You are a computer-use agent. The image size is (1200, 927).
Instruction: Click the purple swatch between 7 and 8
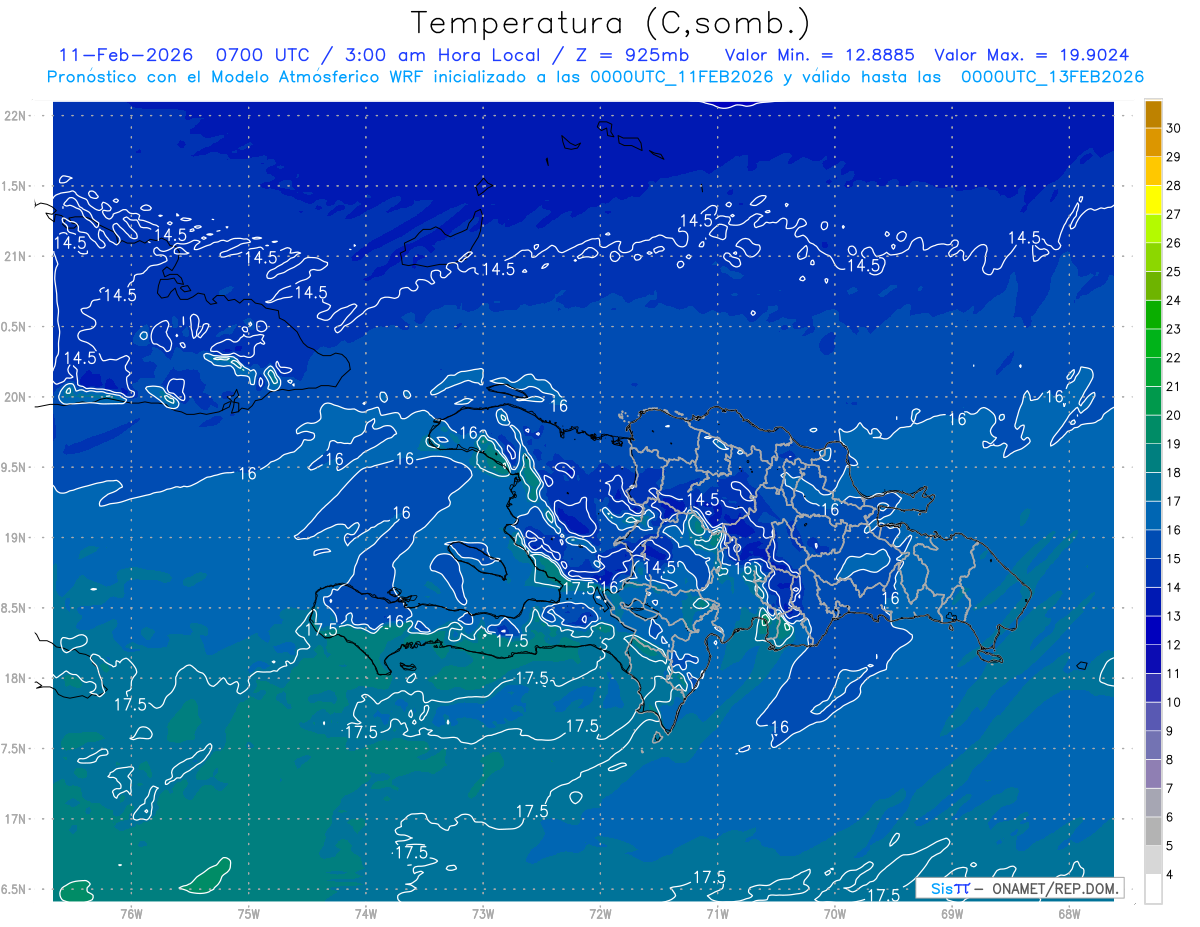pyautogui.click(x=1153, y=774)
